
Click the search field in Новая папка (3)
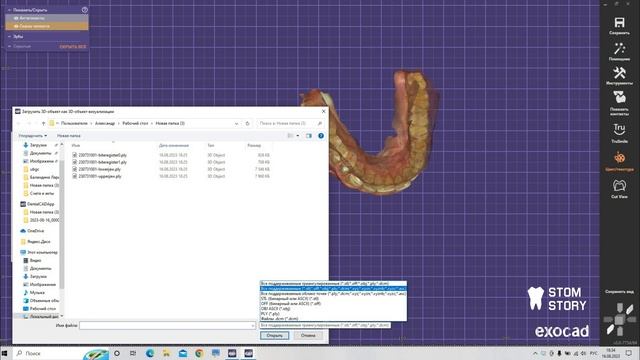click(290, 123)
